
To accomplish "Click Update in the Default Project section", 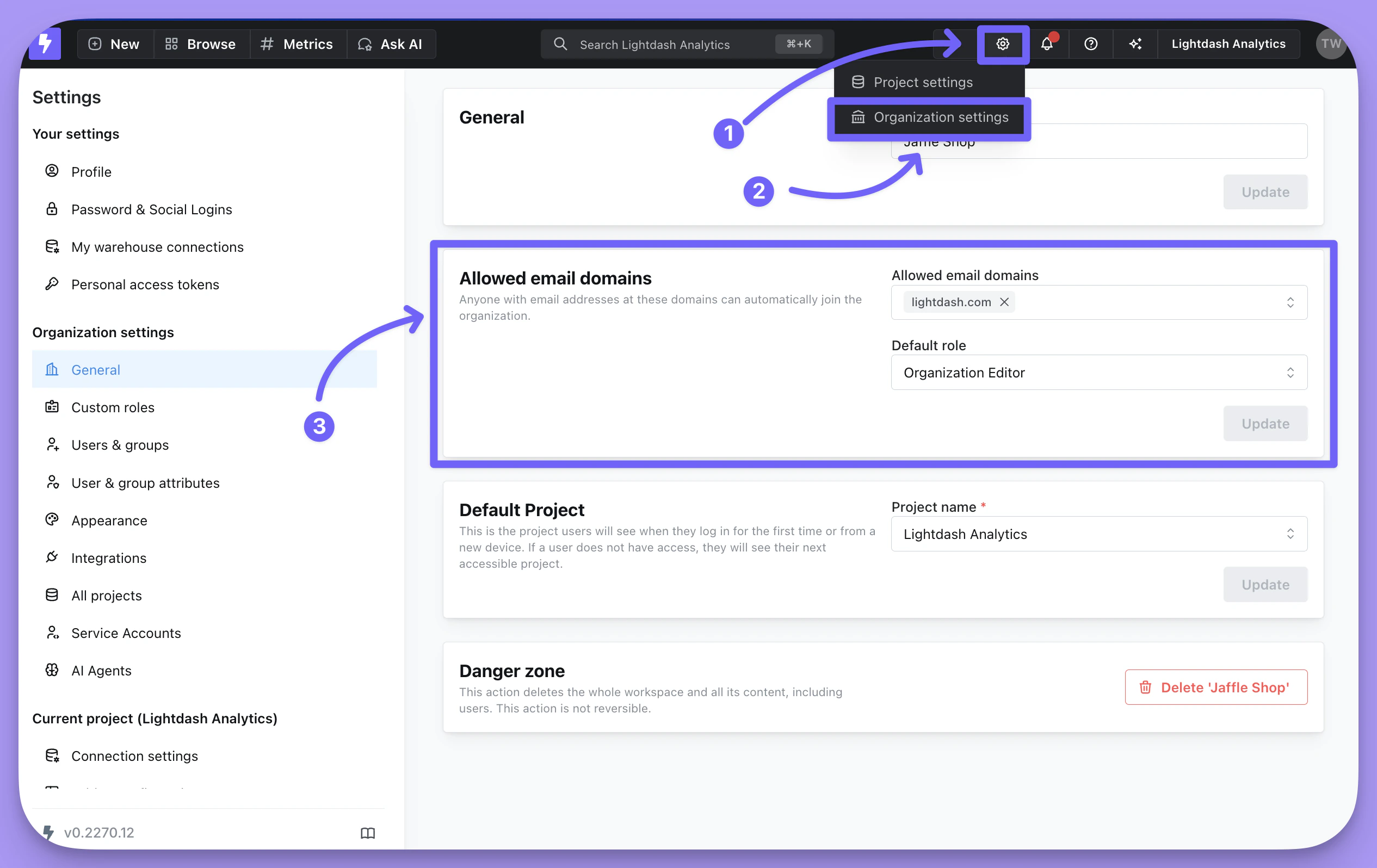I will [x=1265, y=585].
